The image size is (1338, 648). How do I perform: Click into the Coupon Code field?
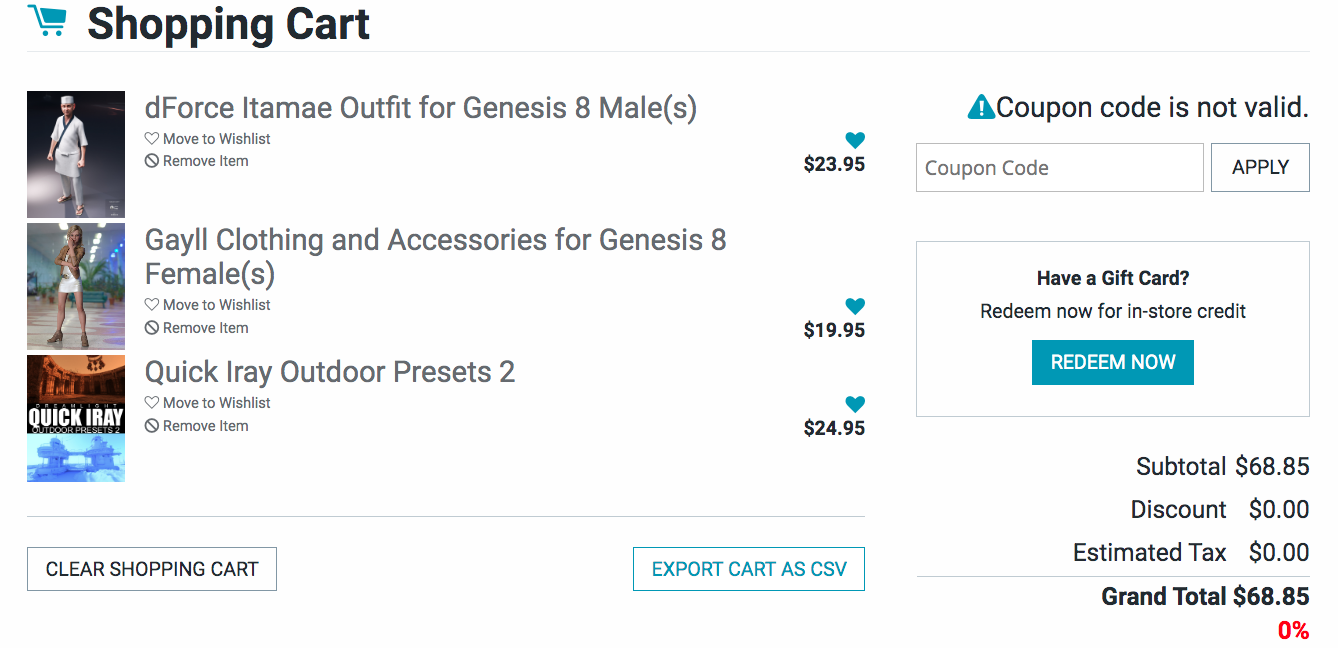1059,168
